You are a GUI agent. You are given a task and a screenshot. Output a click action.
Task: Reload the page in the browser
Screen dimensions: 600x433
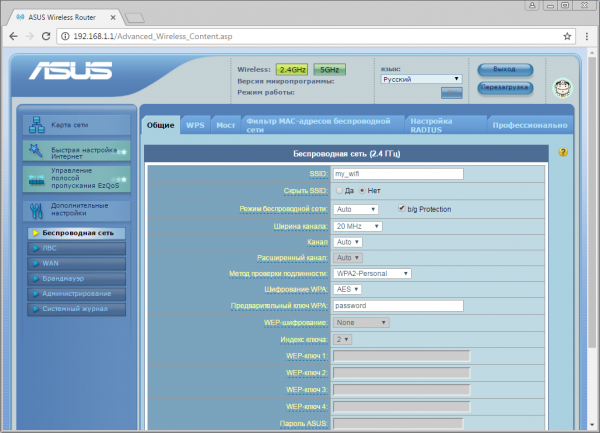click(46, 36)
